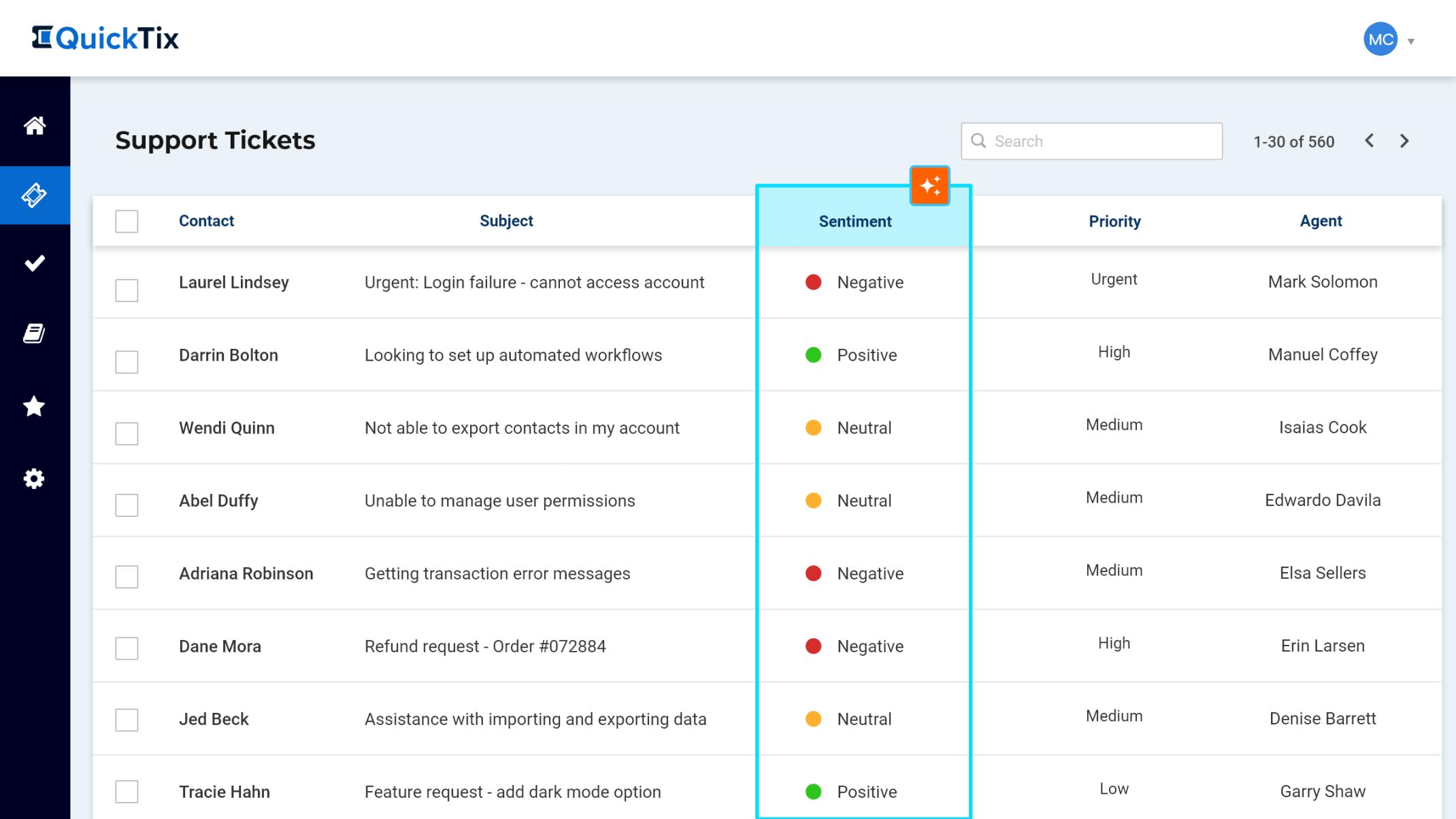Image resolution: width=1456 pixels, height=819 pixels.
Task: Sort tickets by the Priority column
Action: coord(1114,221)
